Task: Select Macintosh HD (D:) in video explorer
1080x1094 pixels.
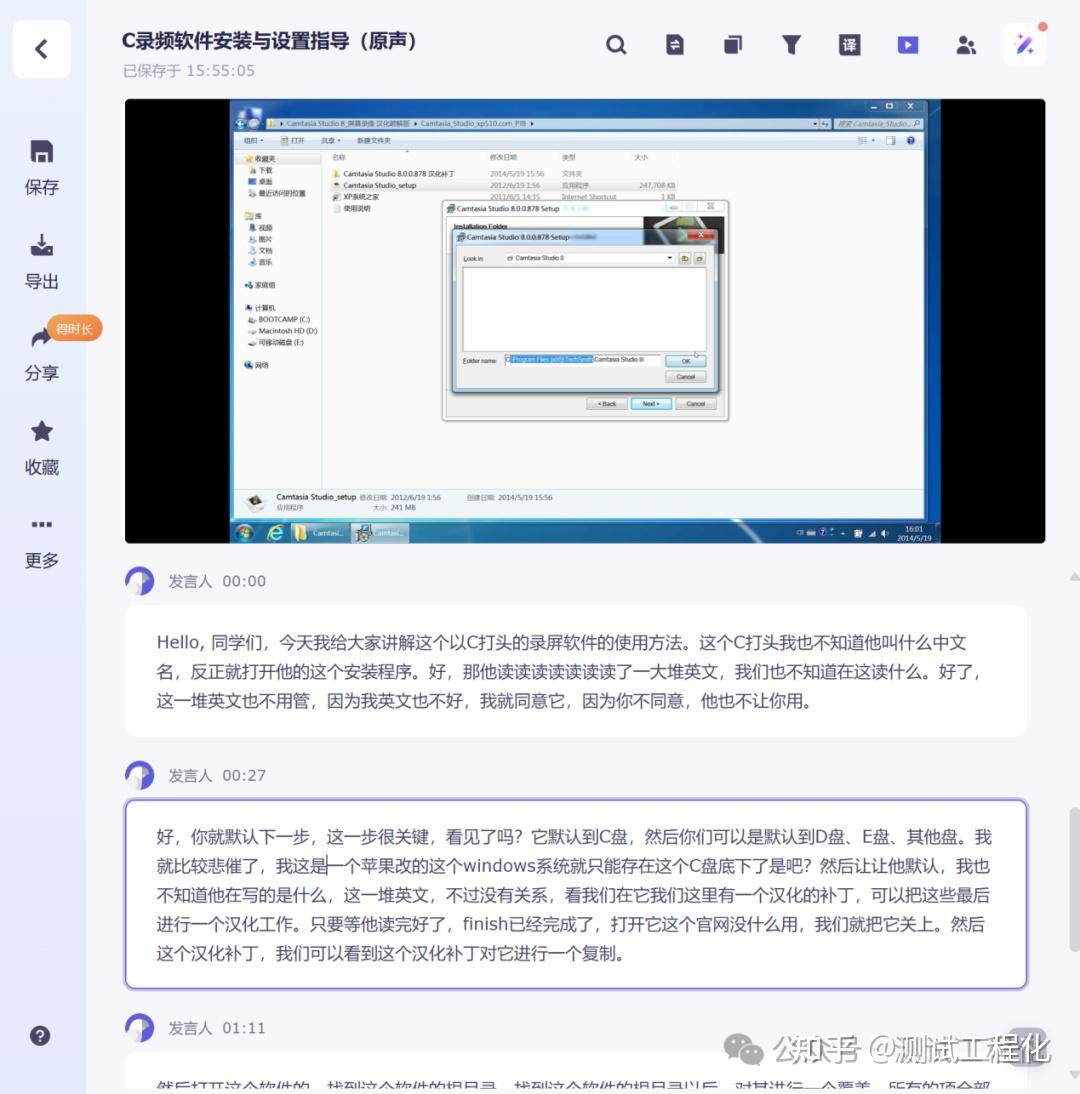Action: tap(286, 331)
